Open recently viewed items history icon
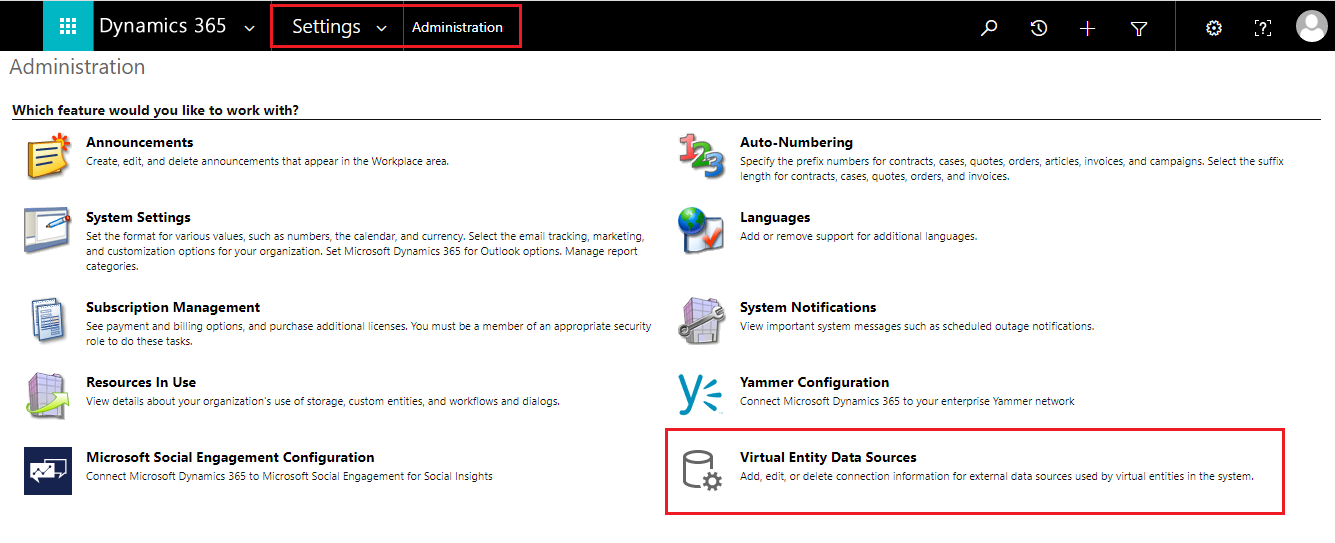 click(1039, 28)
